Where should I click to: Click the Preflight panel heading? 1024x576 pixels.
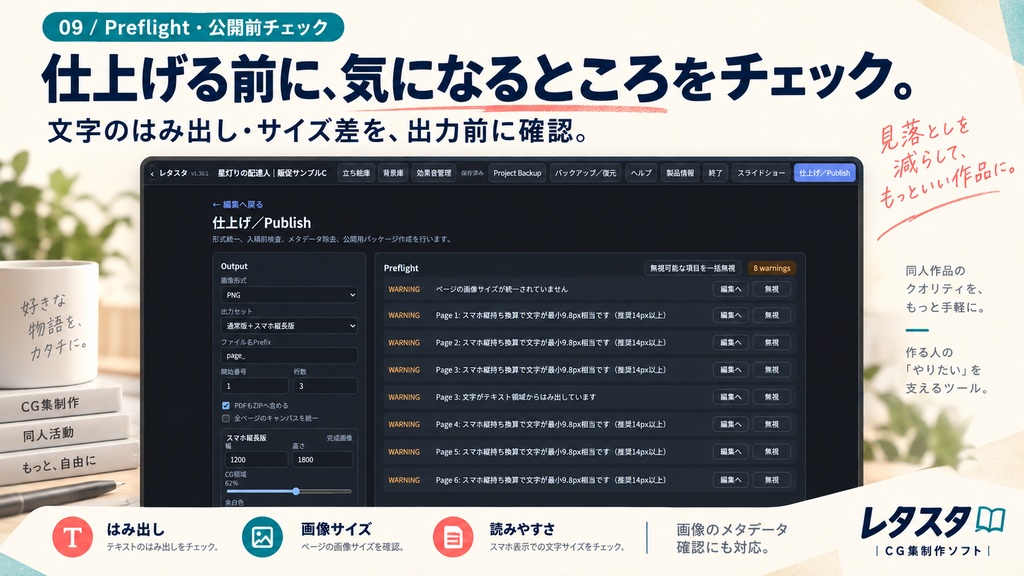[x=401, y=268]
